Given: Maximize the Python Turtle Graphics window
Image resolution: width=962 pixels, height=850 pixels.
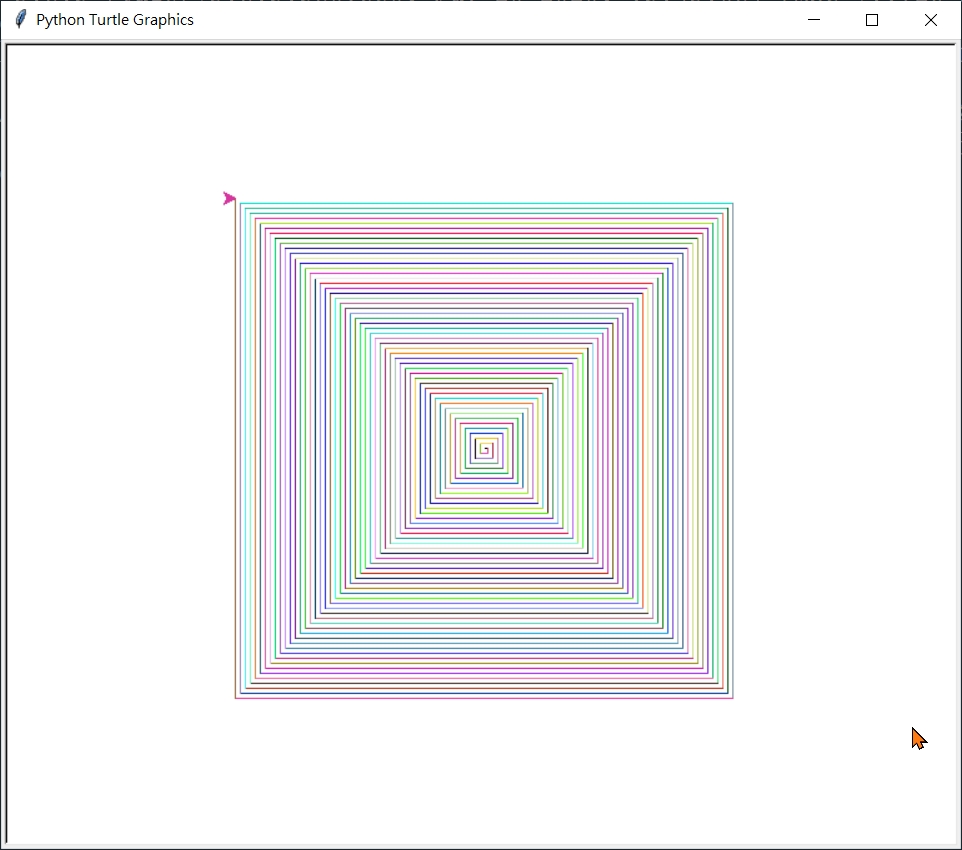Looking at the screenshot, I should click(x=872, y=20).
